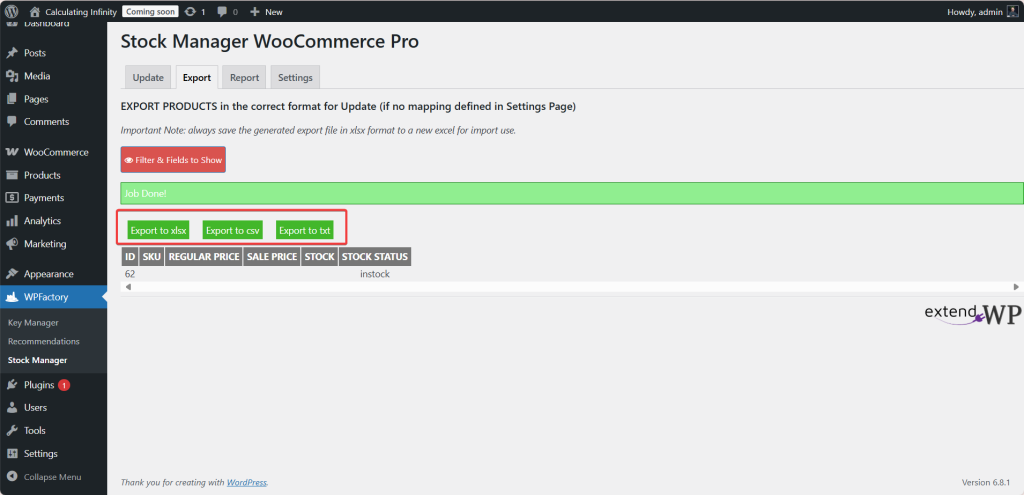Open the plugin Settings tab
The image size is (1024, 495).
295,77
